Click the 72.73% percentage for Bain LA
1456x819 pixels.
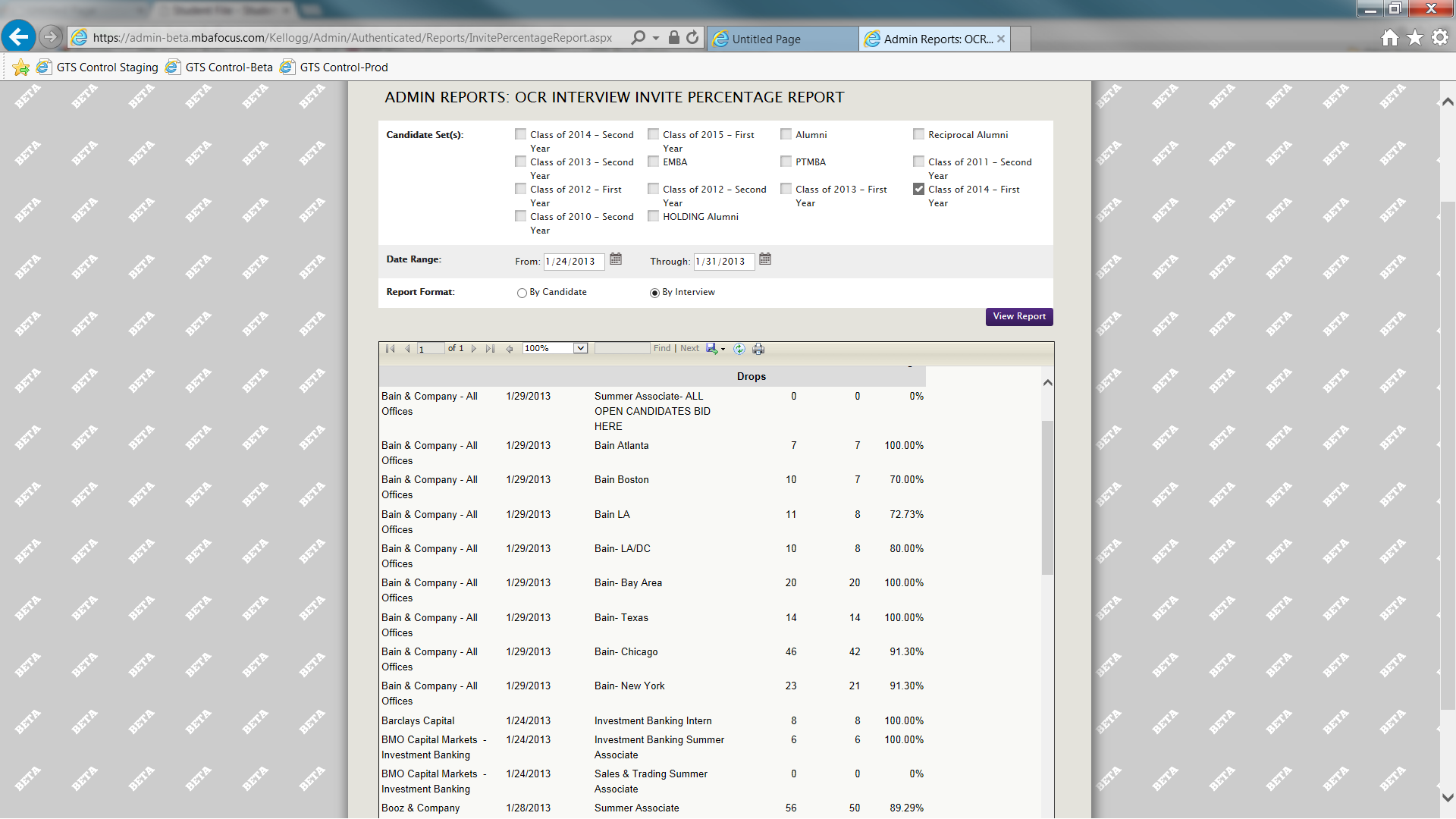[x=906, y=515]
